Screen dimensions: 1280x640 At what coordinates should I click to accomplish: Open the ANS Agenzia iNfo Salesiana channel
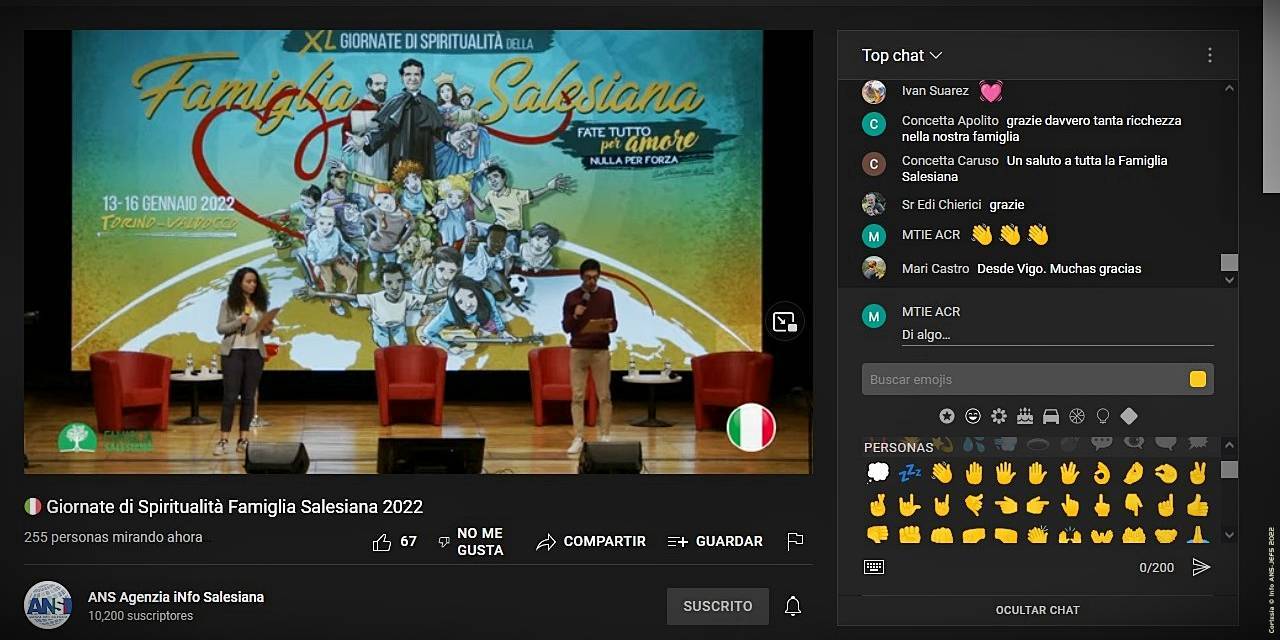176,597
